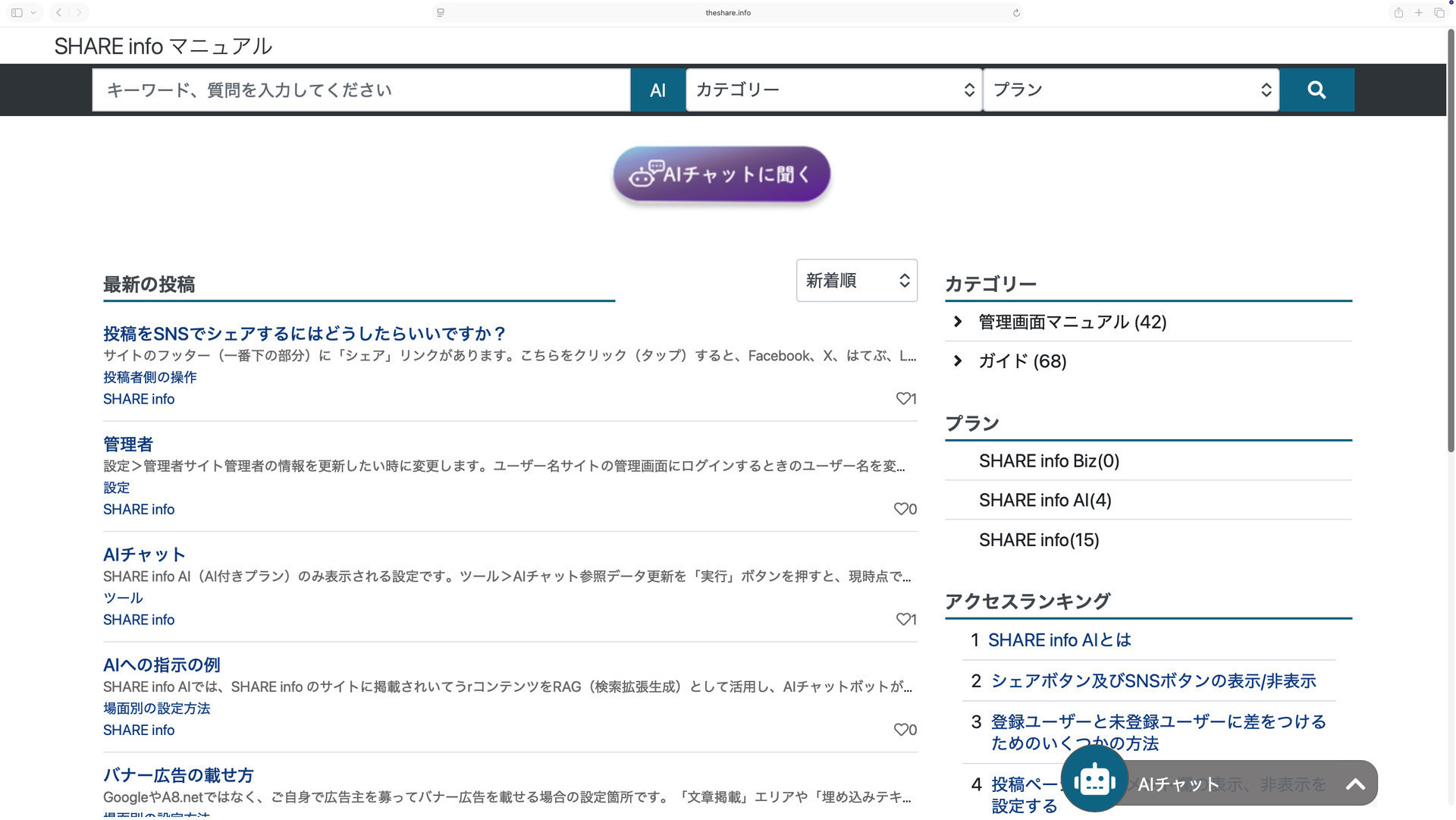
Task: Open the バナー広告の載せ方 post
Action: pyautogui.click(x=178, y=775)
